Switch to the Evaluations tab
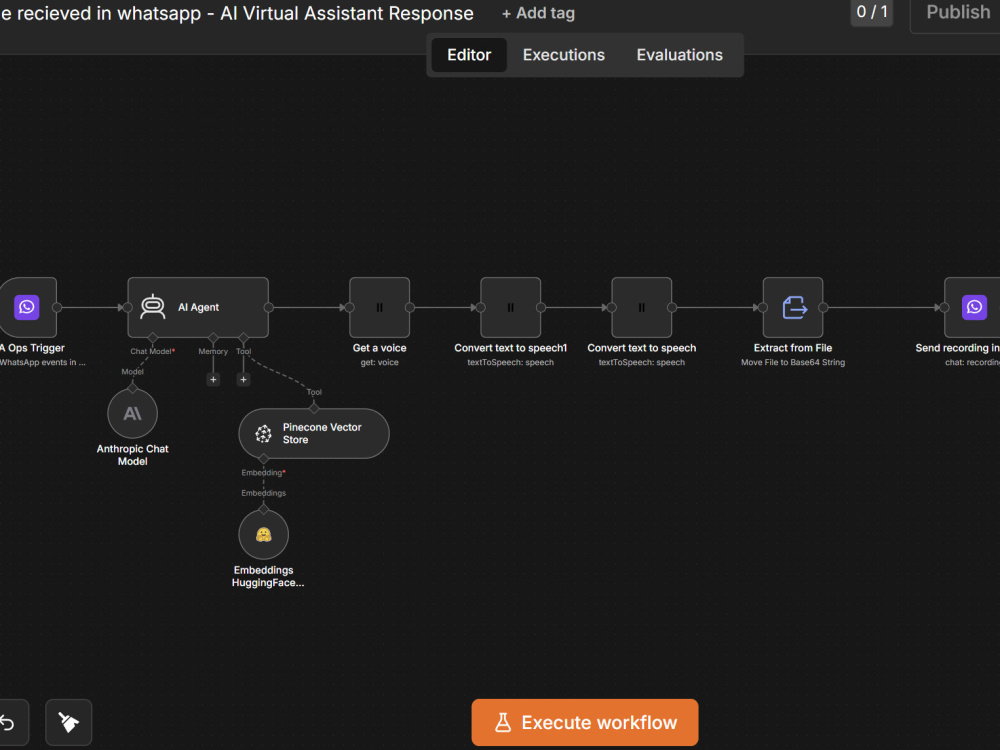 point(679,55)
